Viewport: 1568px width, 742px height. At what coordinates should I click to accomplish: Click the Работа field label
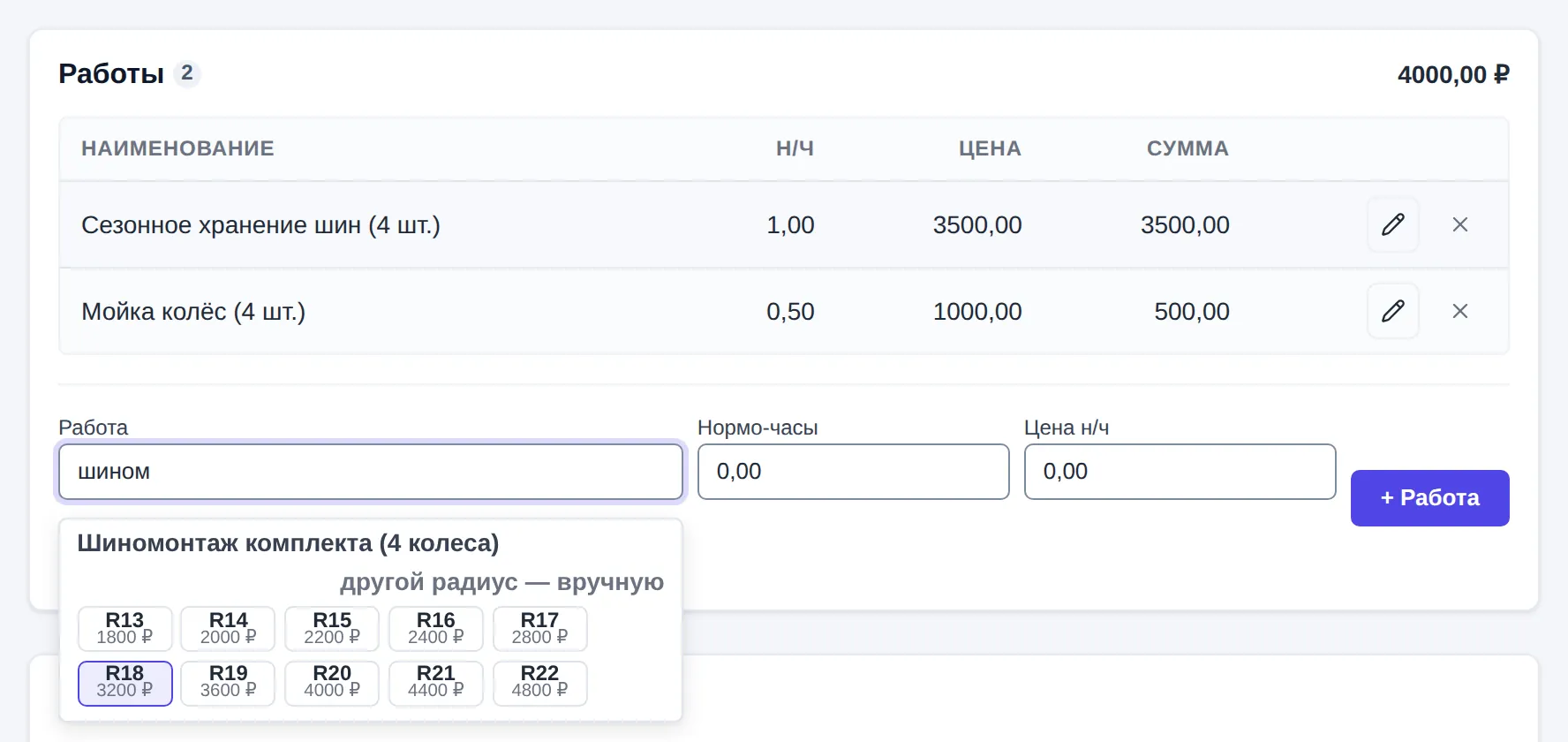tap(93, 428)
